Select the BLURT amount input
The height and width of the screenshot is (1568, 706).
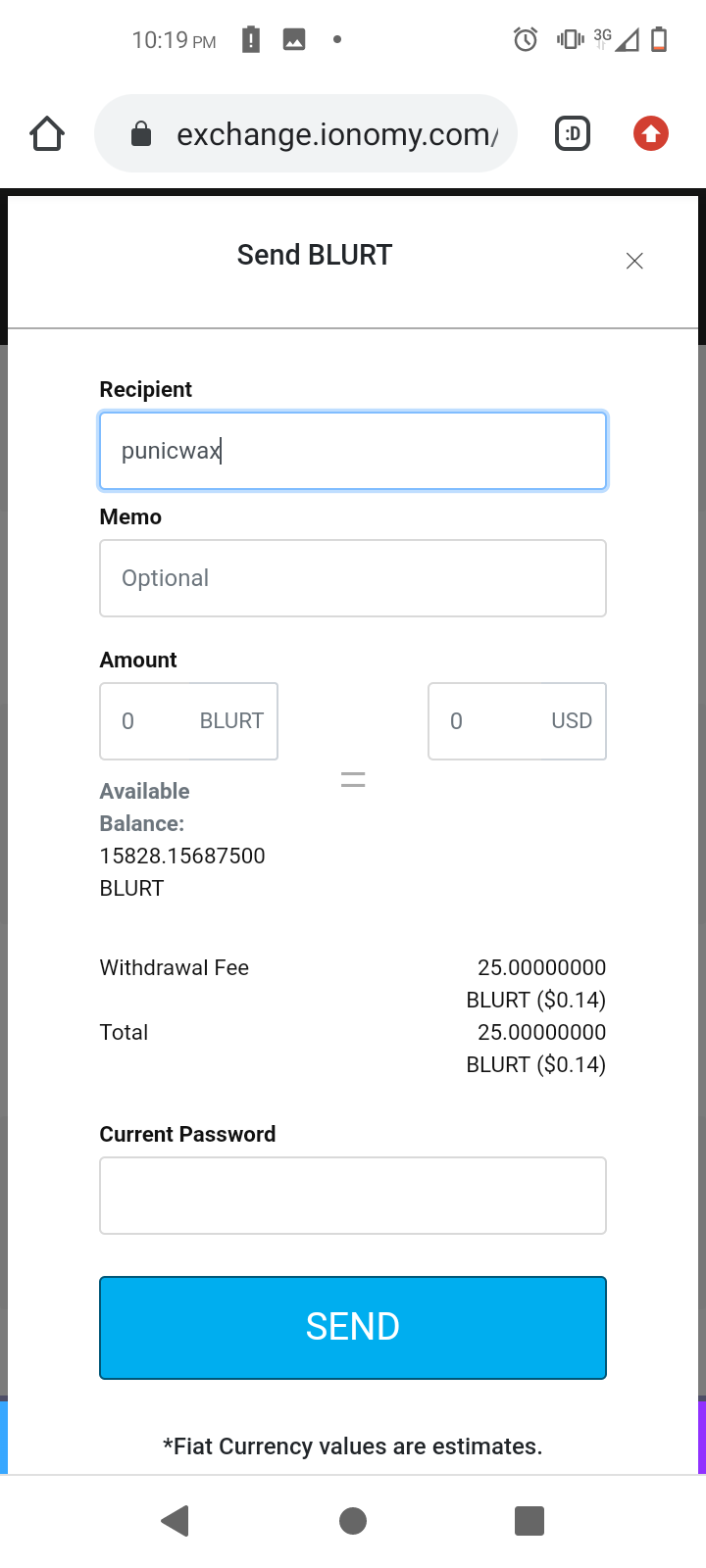tap(189, 721)
